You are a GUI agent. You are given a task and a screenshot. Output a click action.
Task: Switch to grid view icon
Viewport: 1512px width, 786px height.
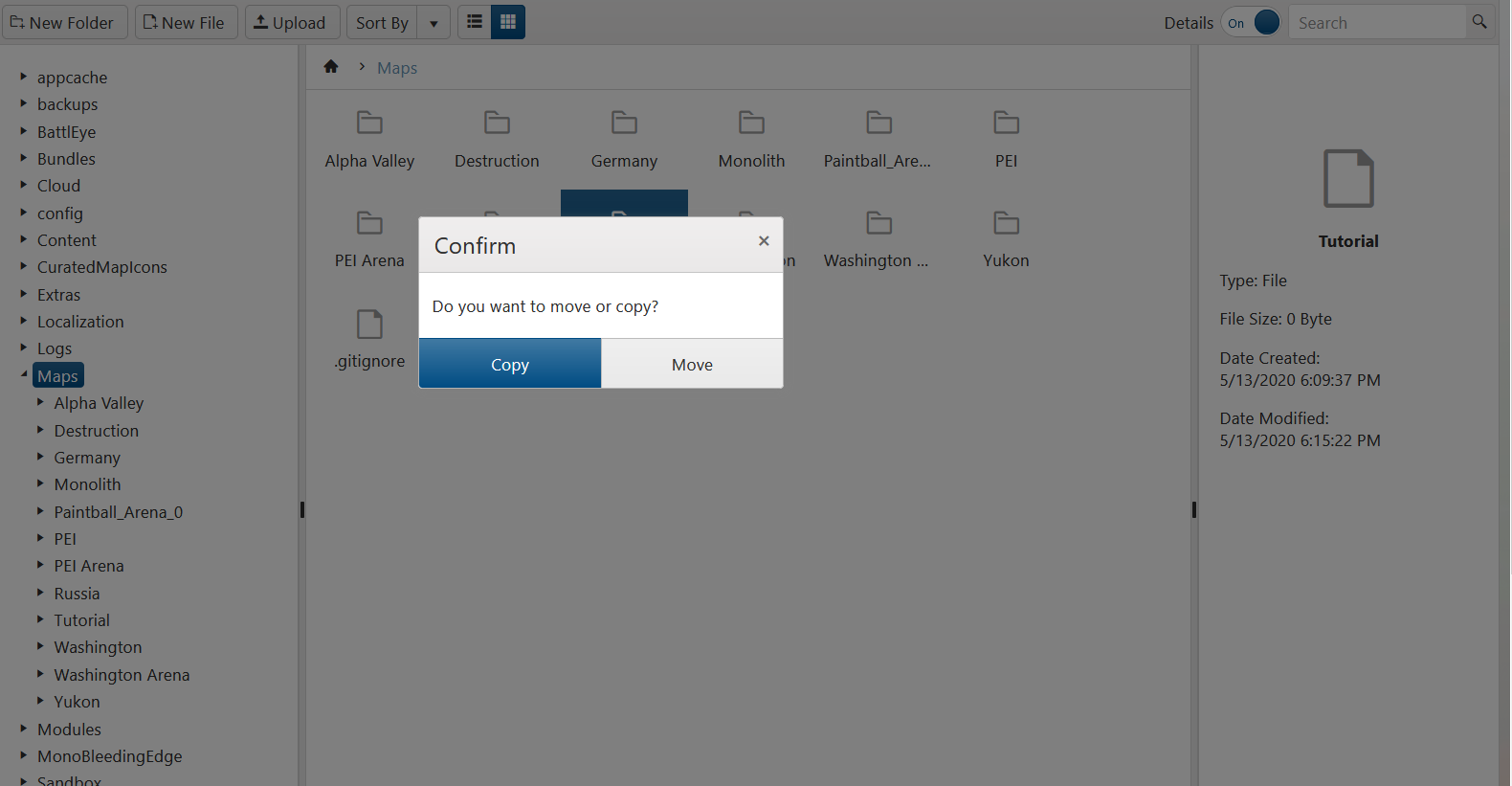(x=508, y=21)
